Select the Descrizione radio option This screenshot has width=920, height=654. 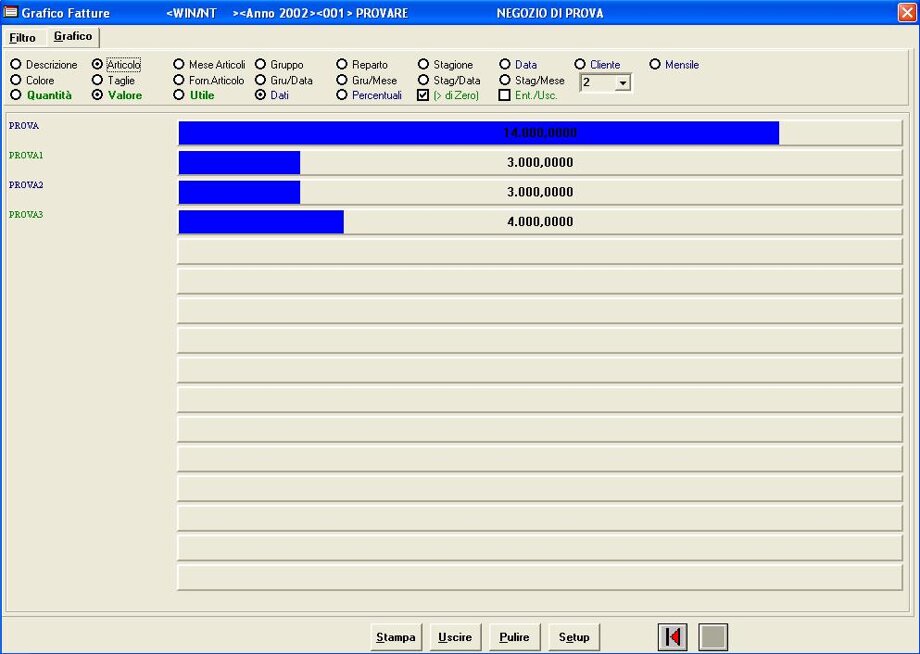pos(16,65)
